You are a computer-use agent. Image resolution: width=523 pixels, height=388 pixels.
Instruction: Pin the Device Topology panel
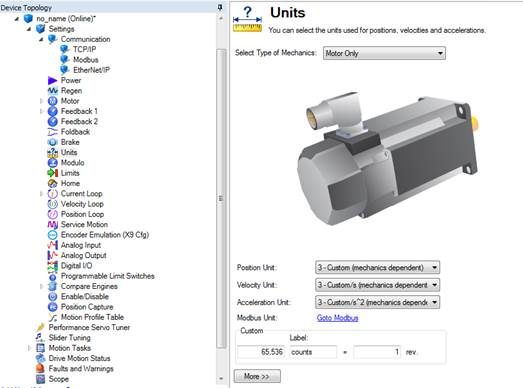[x=220, y=7]
